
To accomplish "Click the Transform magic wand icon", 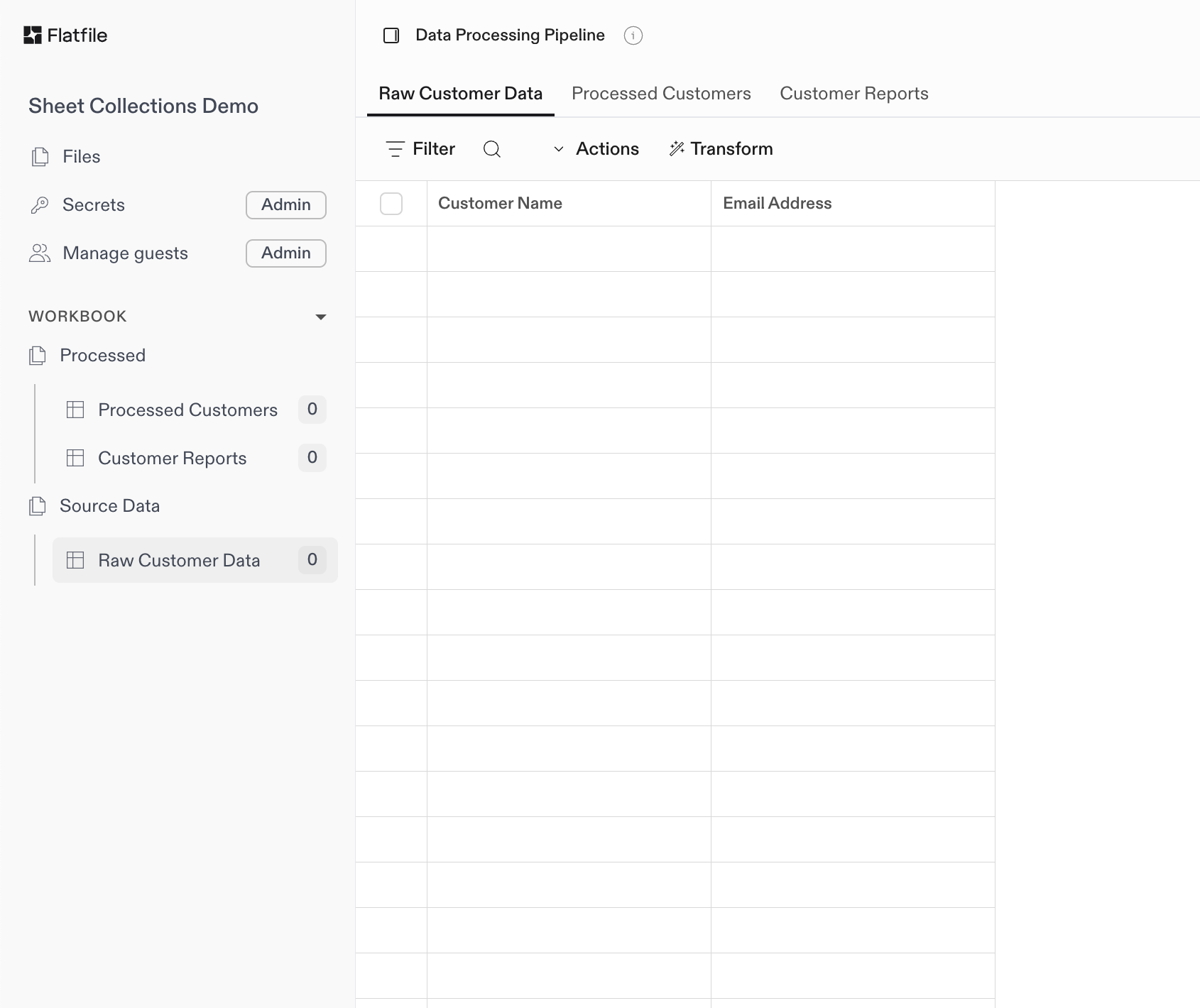I will [677, 148].
